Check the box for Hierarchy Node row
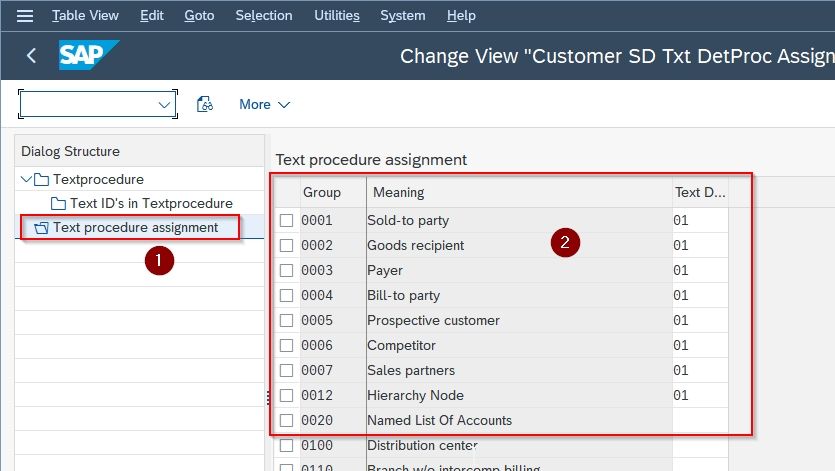Image resolution: width=835 pixels, height=471 pixels. (x=286, y=395)
